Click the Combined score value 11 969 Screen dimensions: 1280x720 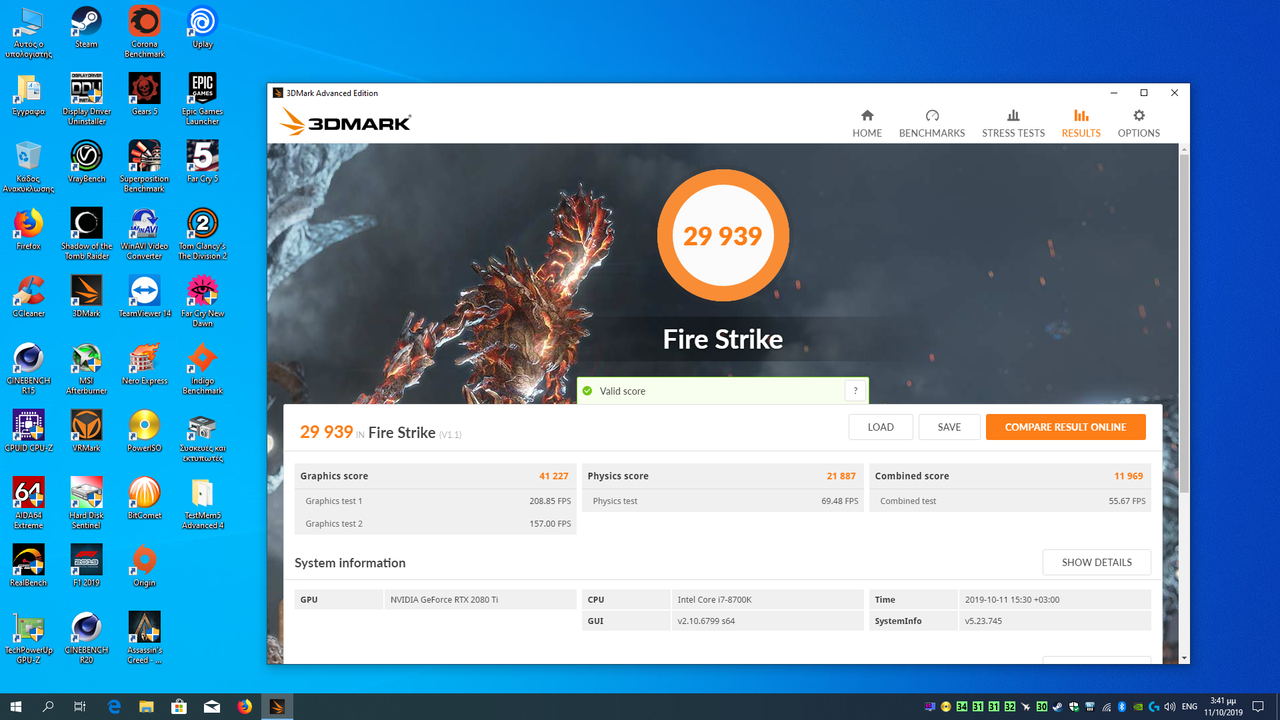(x=1129, y=476)
